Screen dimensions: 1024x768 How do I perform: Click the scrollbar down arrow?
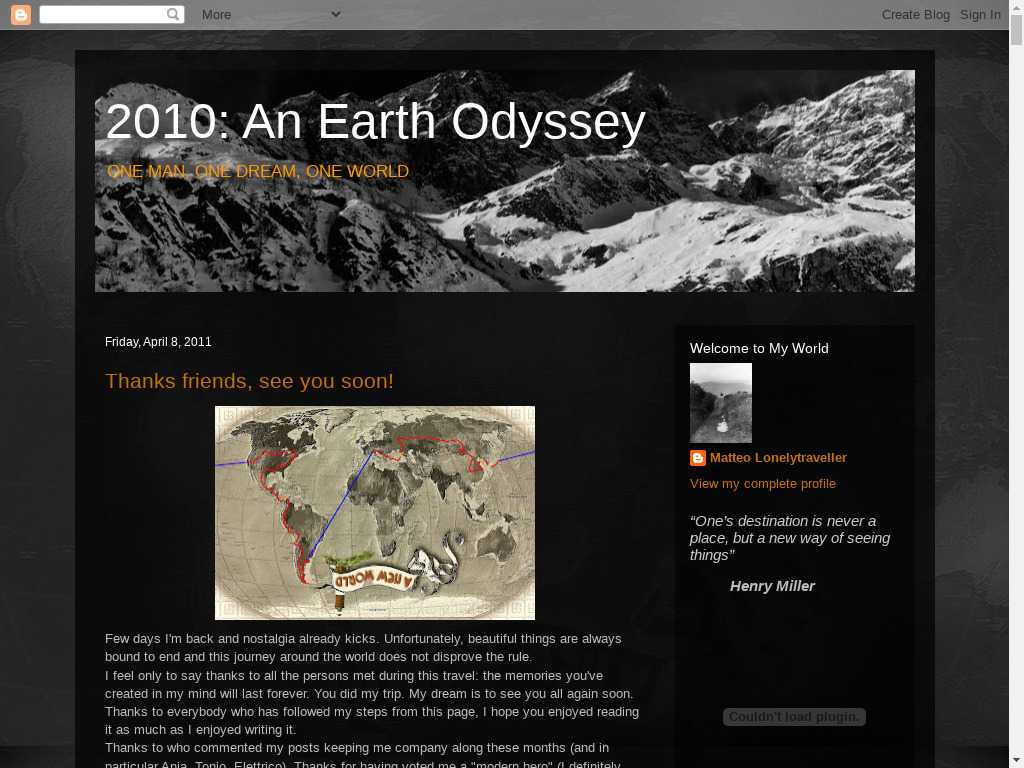click(1016, 760)
